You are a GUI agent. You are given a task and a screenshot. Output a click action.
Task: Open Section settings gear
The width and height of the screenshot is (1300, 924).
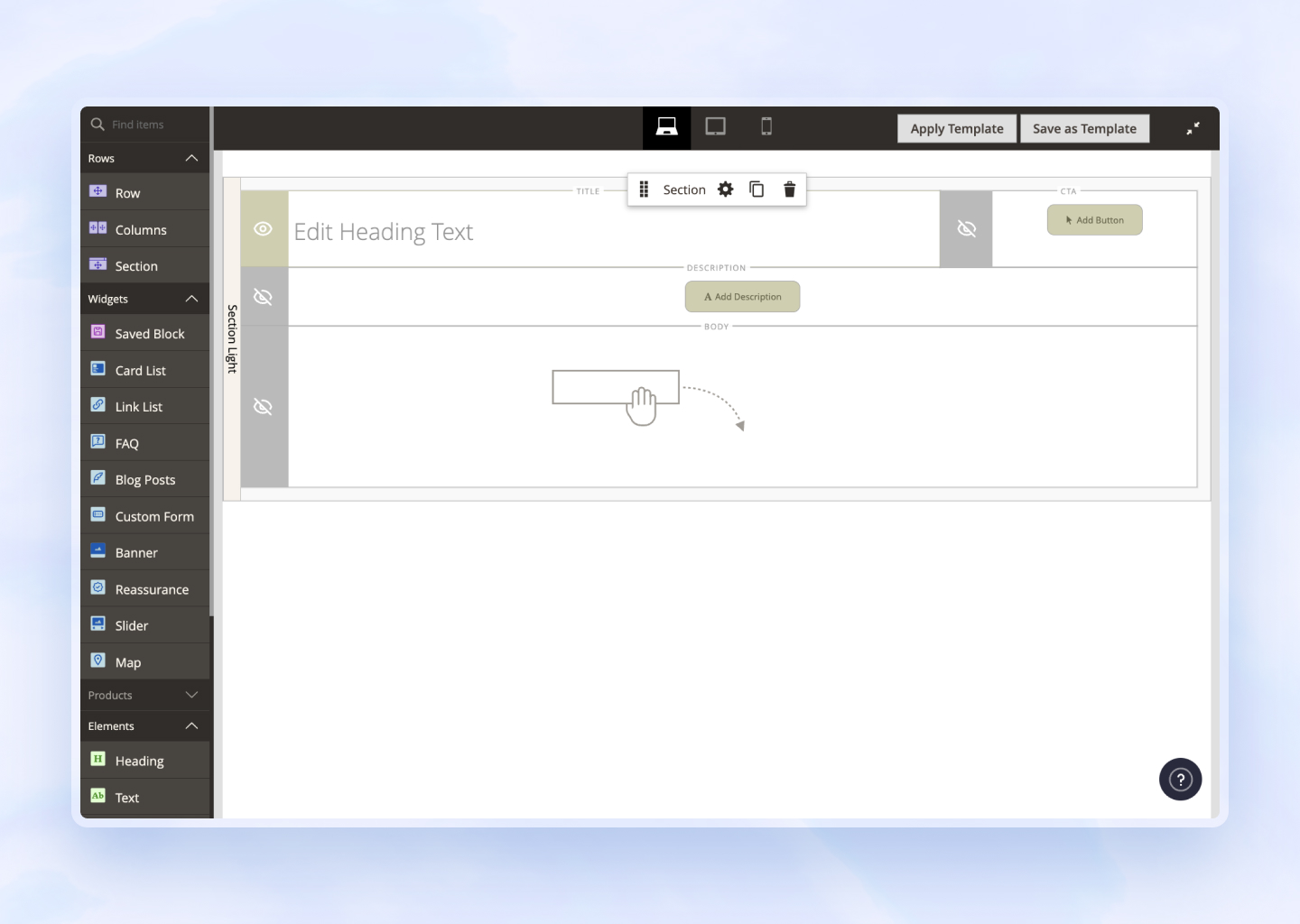coord(725,189)
